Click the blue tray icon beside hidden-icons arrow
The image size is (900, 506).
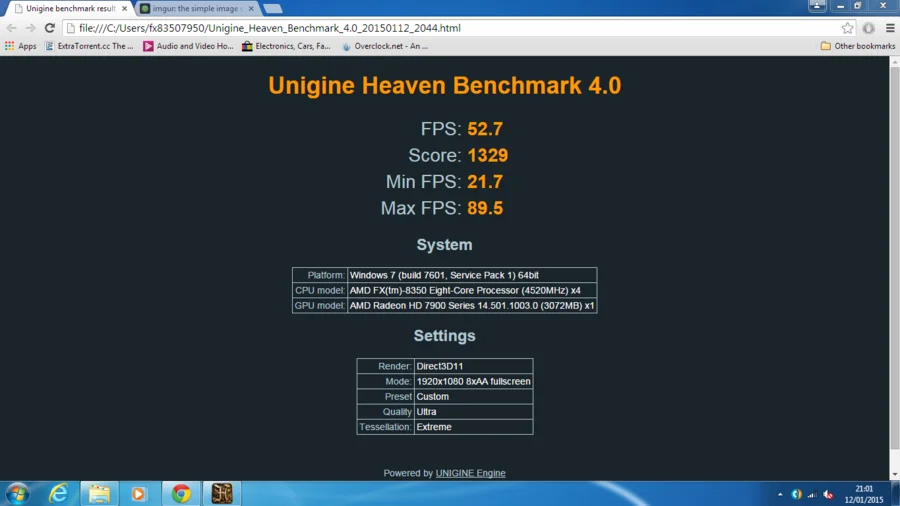tap(796, 494)
